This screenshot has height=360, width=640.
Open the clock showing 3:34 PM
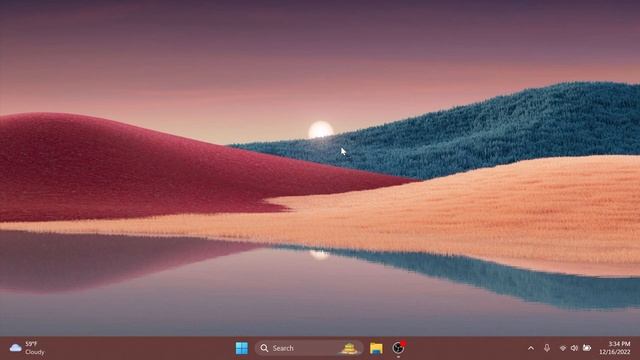click(615, 348)
